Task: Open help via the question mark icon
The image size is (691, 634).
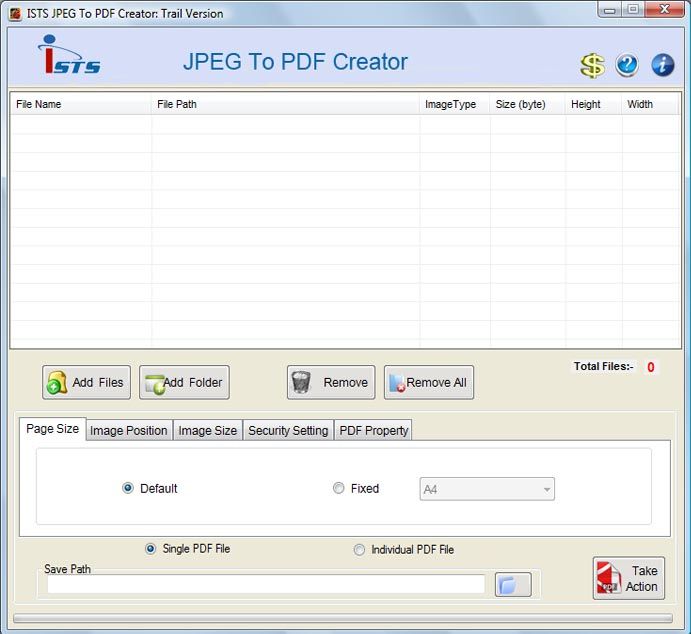Action: coord(627,66)
